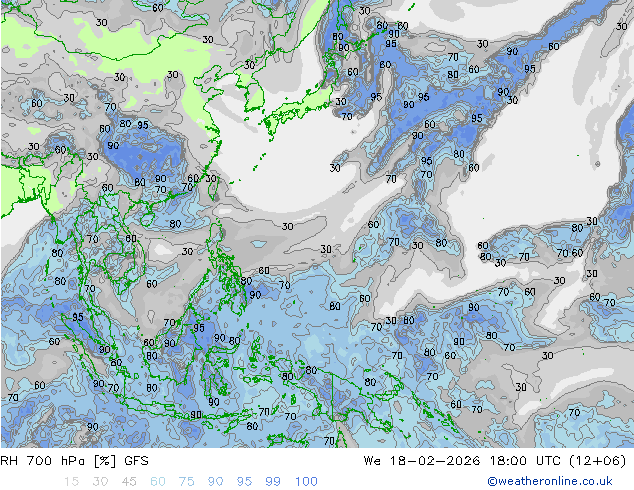Select the 45 value in the legend
The width and height of the screenshot is (634, 490).
[x=129, y=482]
